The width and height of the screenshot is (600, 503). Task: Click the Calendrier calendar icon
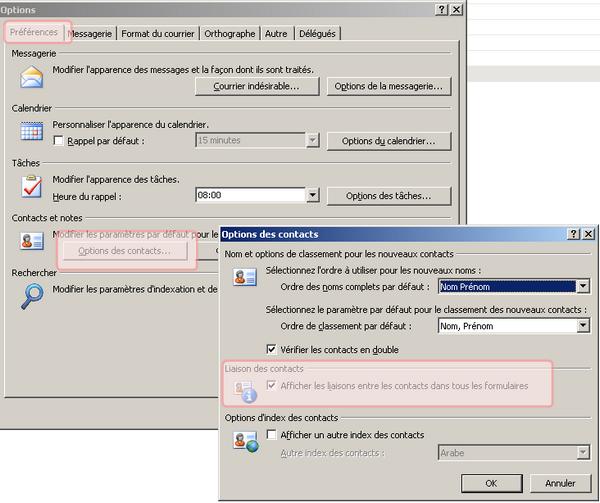[x=33, y=131]
